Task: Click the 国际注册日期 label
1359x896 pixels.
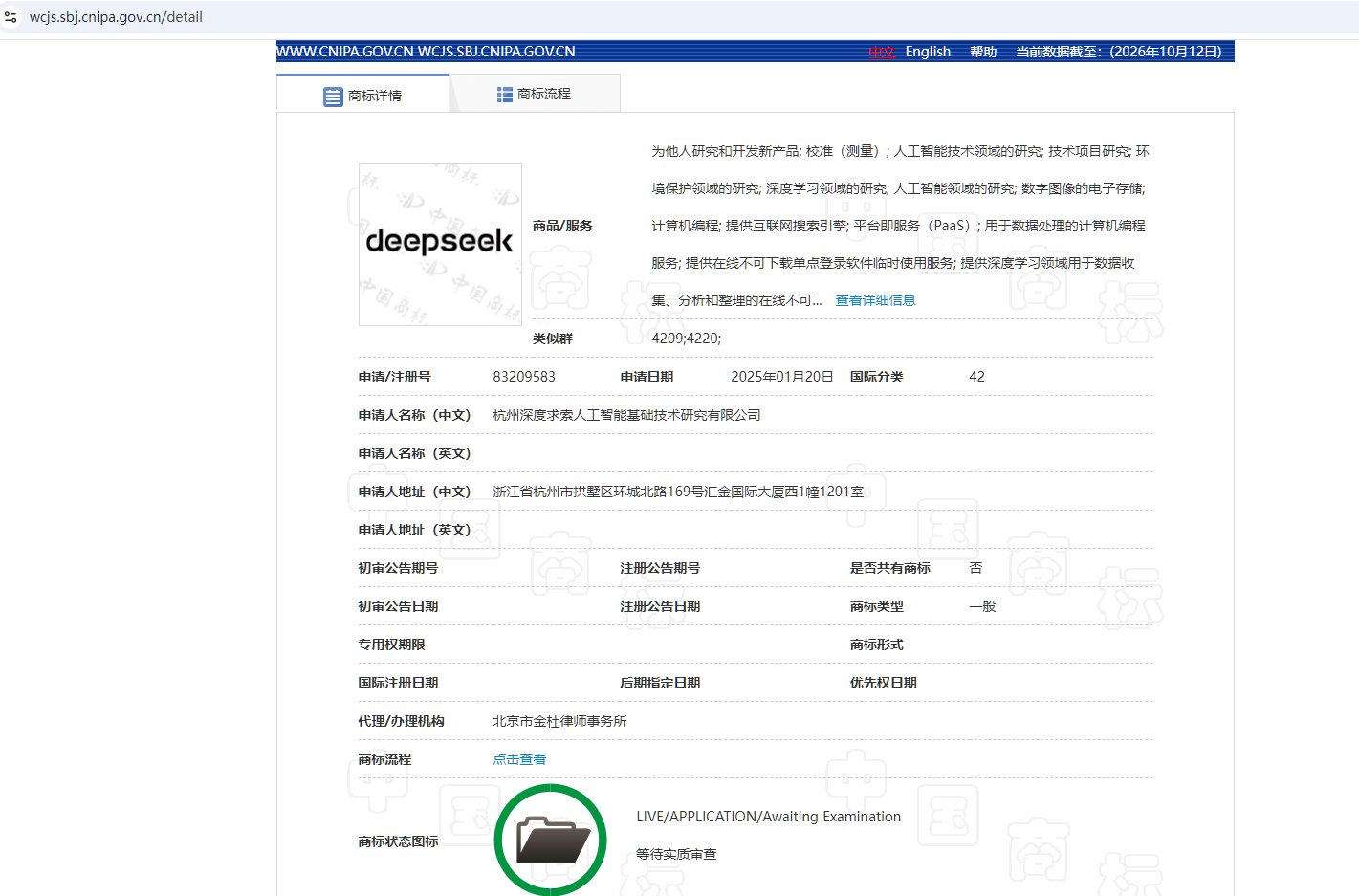Action: click(398, 683)
